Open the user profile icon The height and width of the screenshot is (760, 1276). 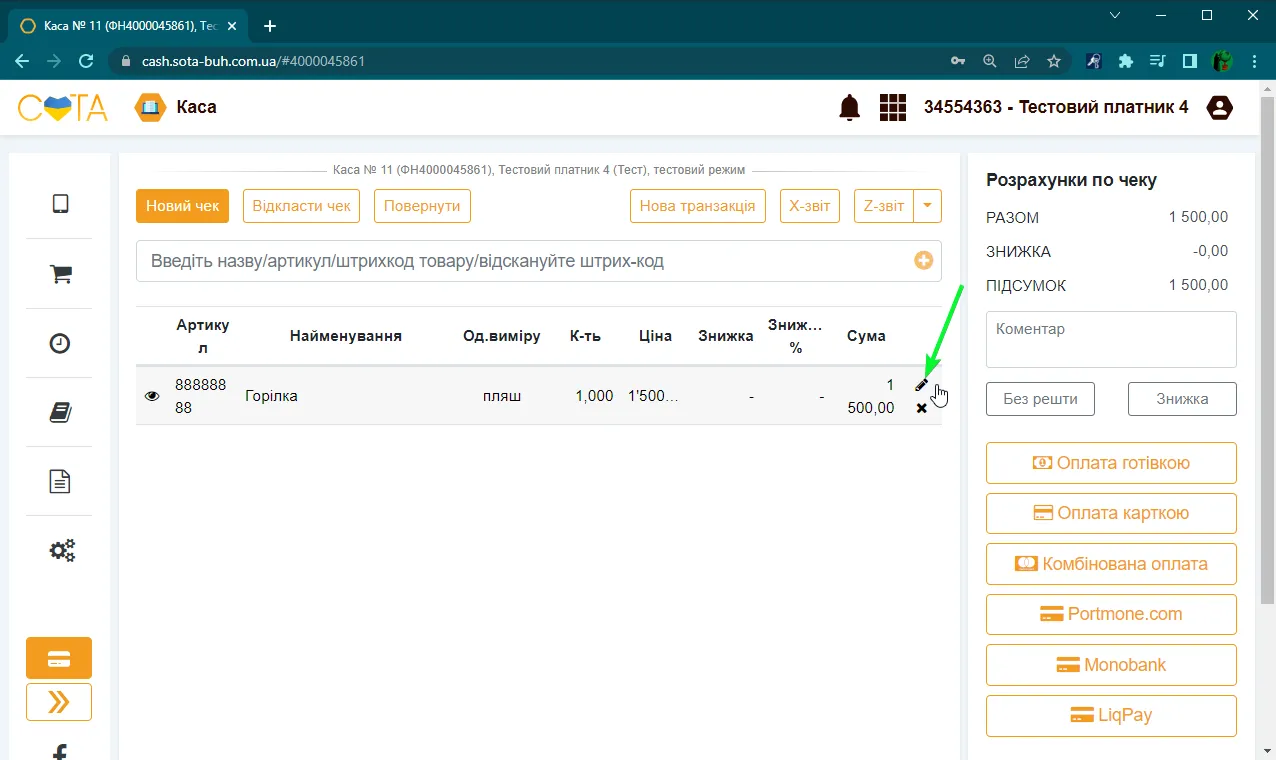[1220, 107]
